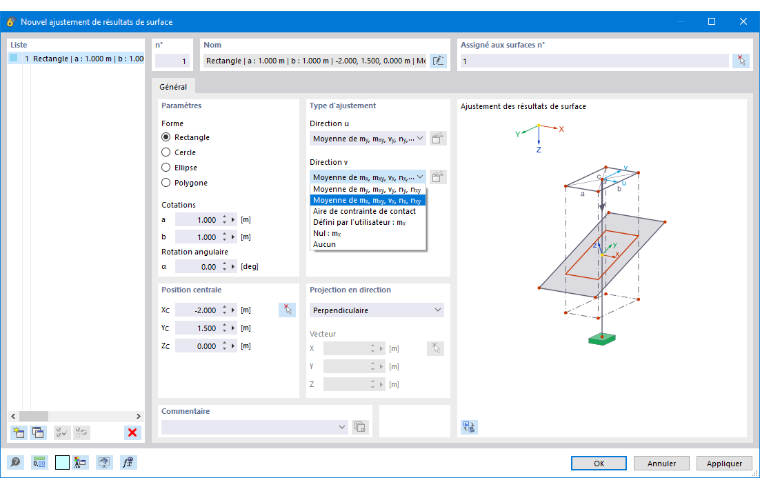Open the Direction u edit settings icon

click(438, 139)
